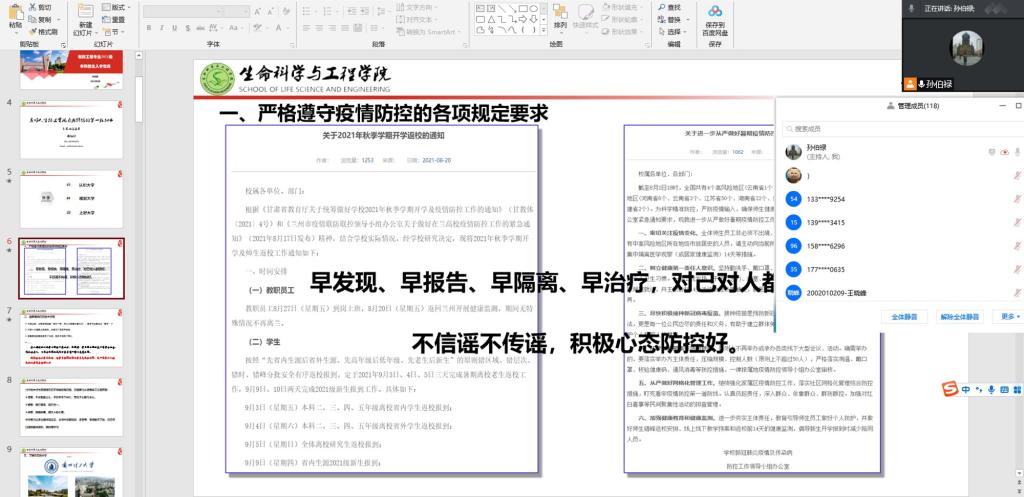Click the 全体静音 mute all button
This screenshot has width=1024, height=497.
[905, 317]
